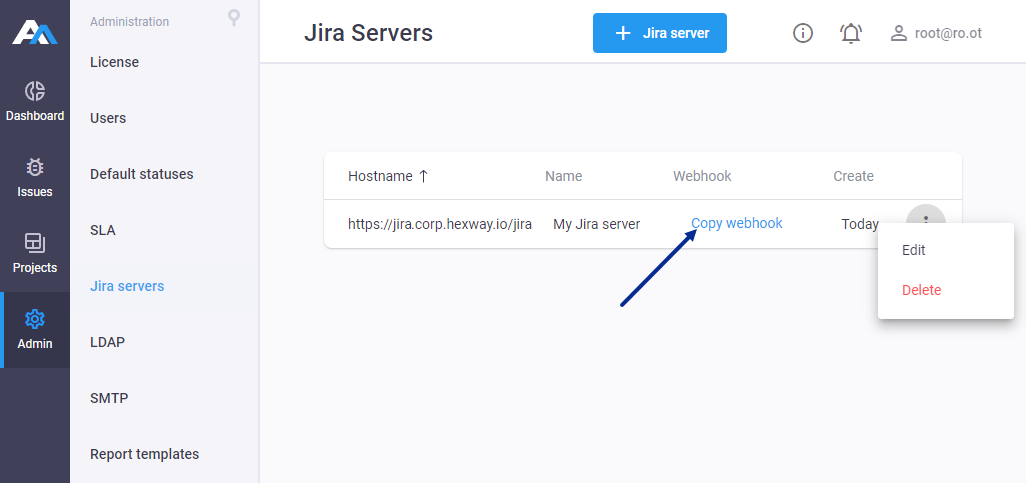Click hostname https://jira.corp.hexway.io/jira
The width and height of the screenshot is (1028, 483).
(x=439, y=224)
